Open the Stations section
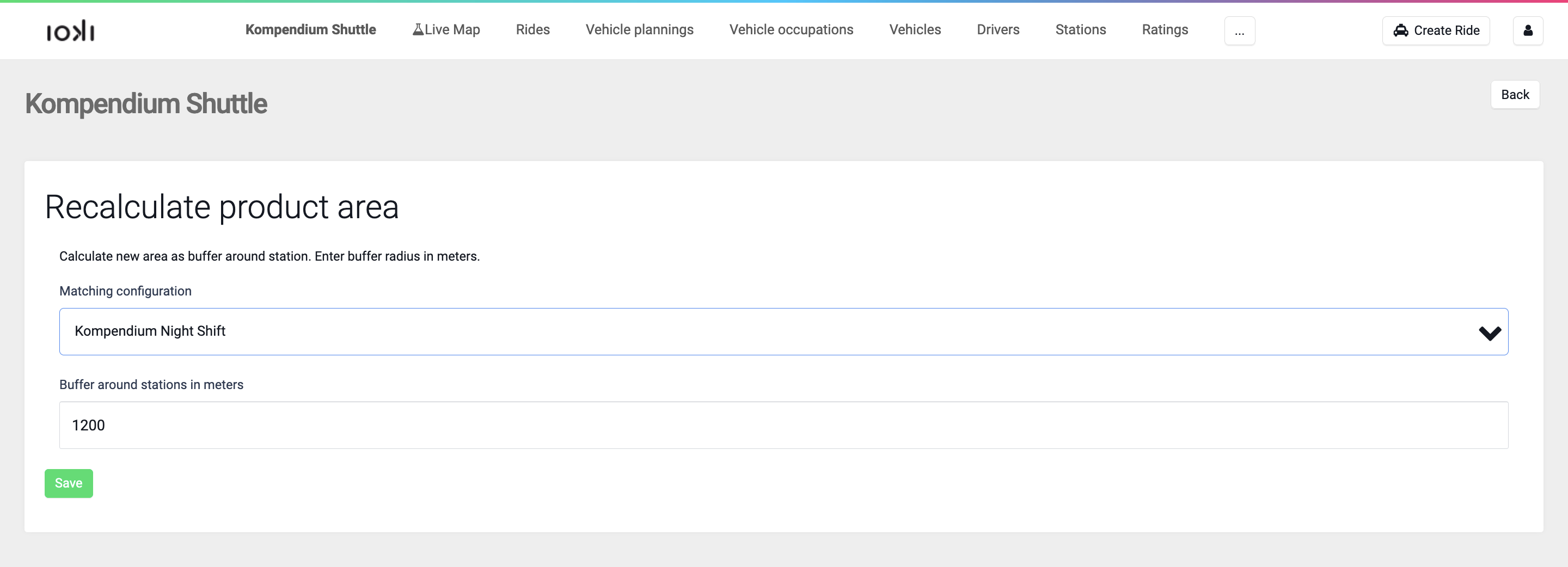This screenshot has height=567, width=1568. pyautogui.click(x=1080, y=29)
